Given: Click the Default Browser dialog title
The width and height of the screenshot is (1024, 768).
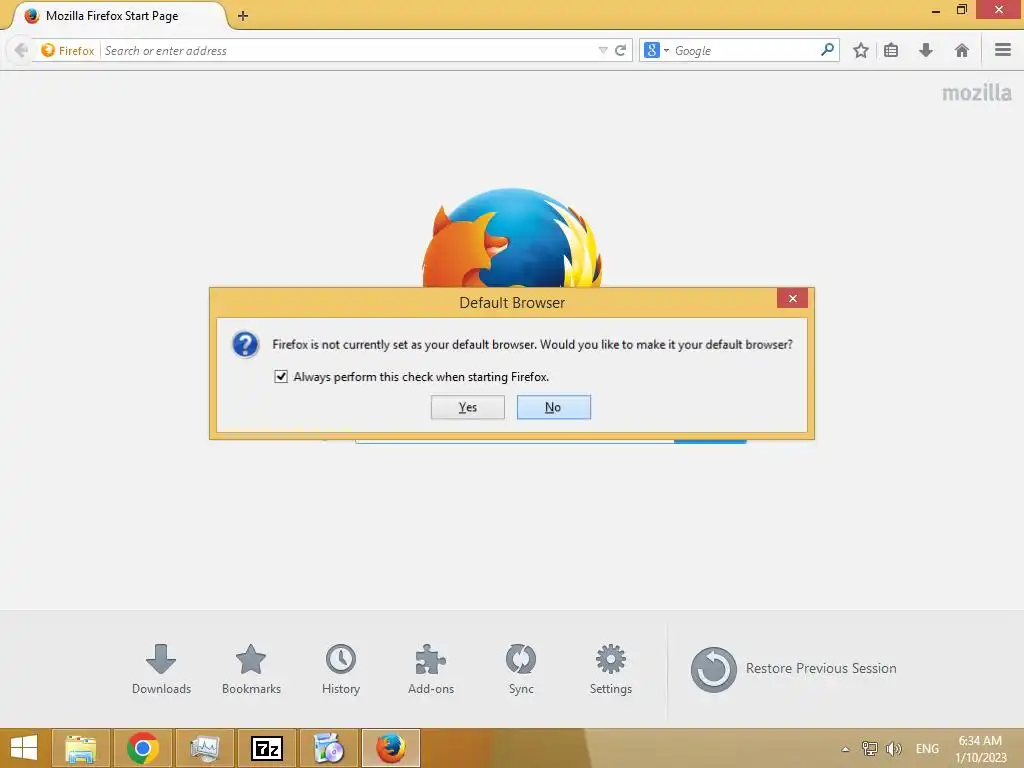Looking at the screenshot, I should (x=511, y=302).
